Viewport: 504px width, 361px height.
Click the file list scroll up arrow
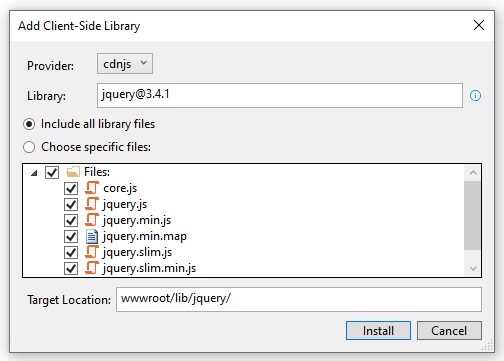(473, 173)
